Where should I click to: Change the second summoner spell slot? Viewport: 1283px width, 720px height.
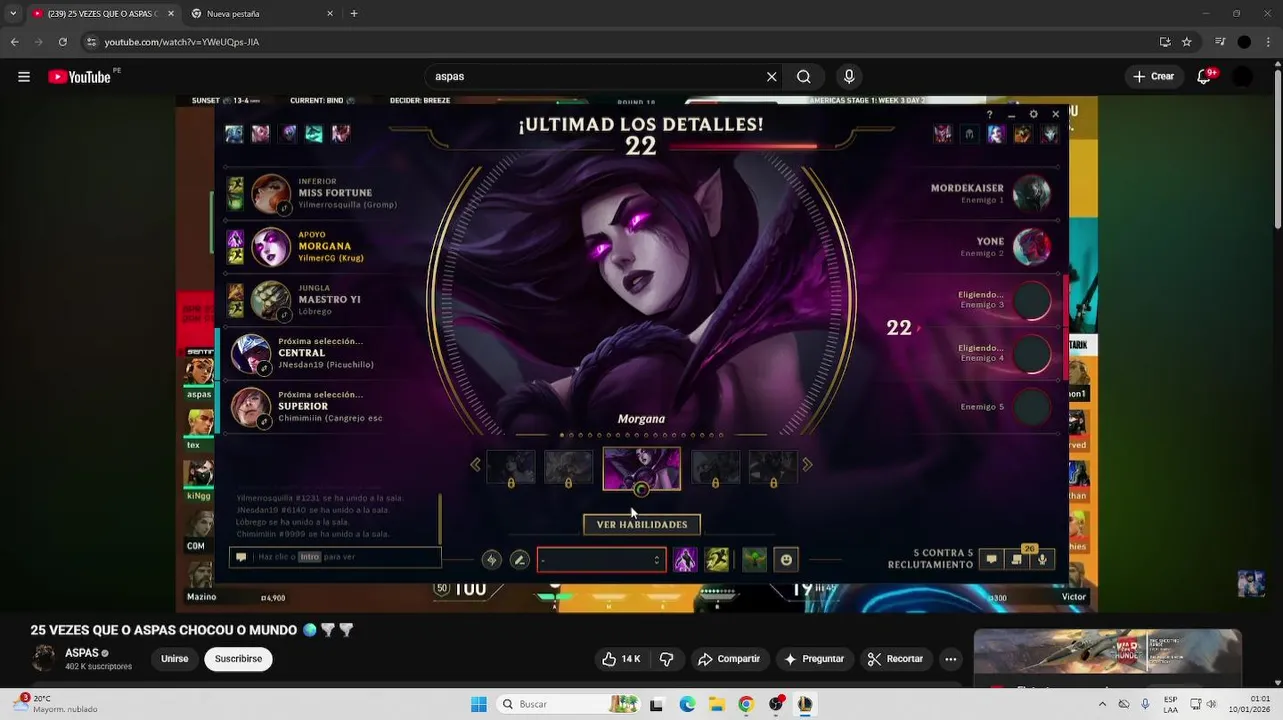tap(717, 560)
